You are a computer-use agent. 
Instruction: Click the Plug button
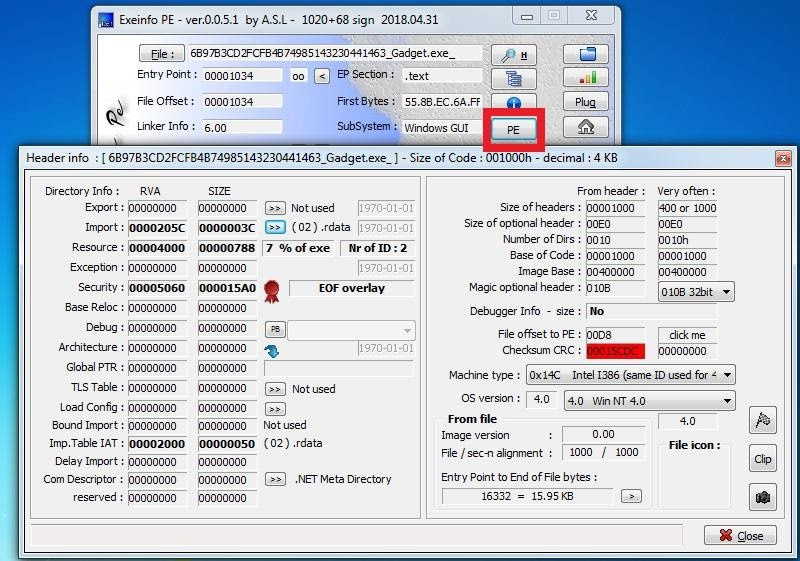point(585,102)
